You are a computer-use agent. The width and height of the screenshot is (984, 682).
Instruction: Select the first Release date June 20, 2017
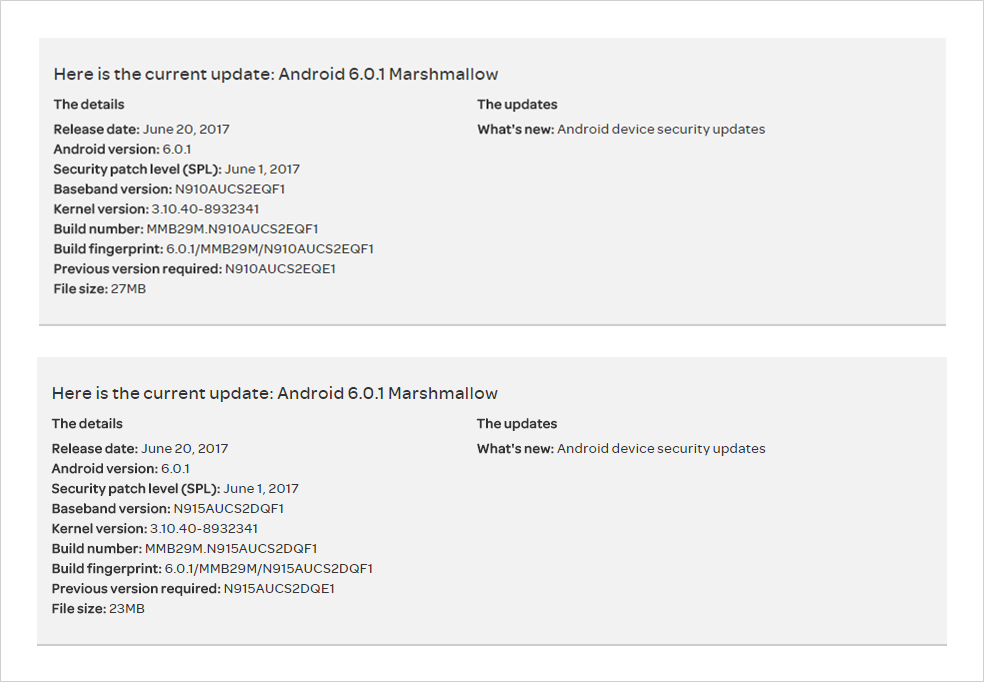(141, 129)
